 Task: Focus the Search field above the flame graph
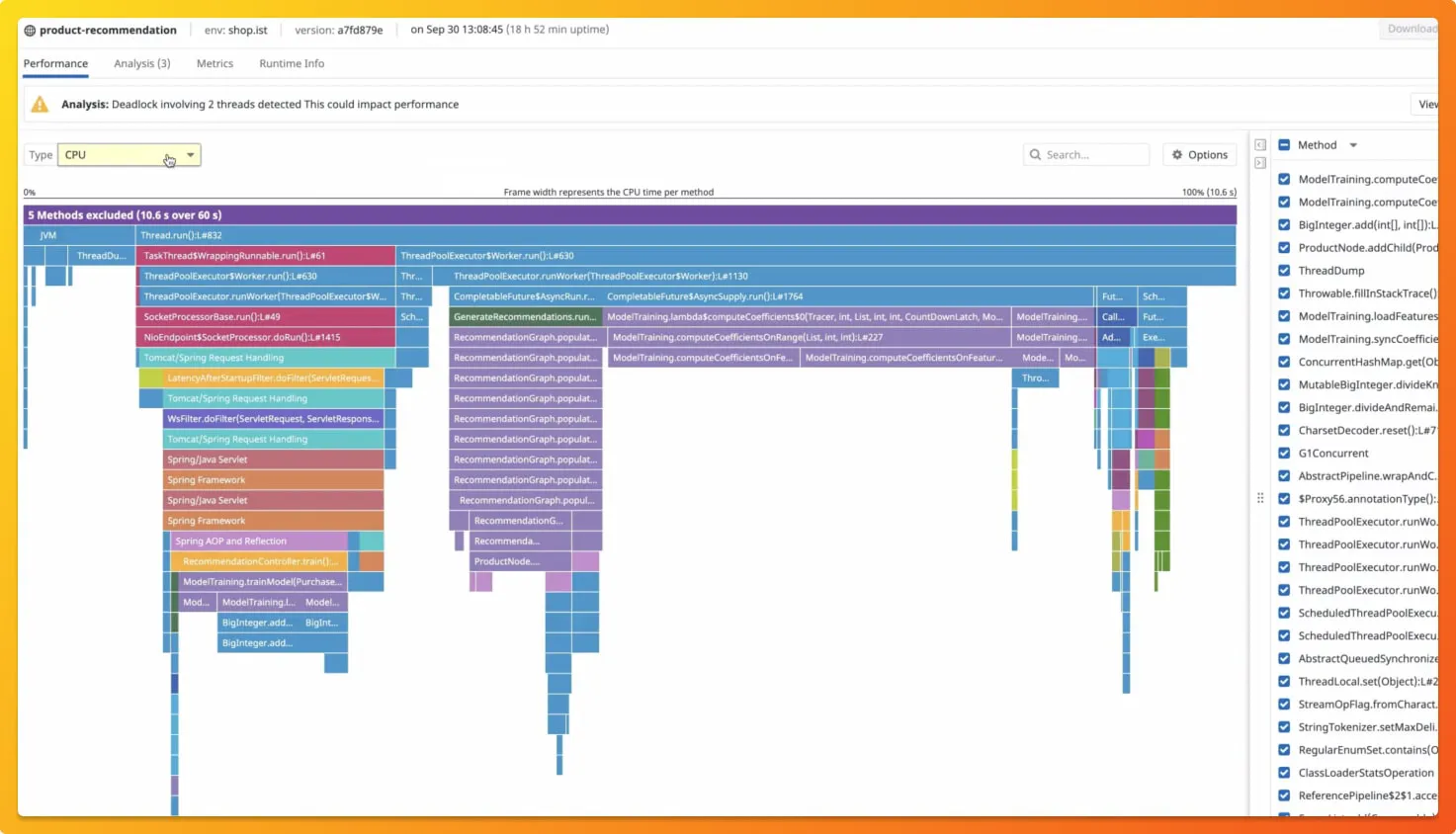click(x=1086, y=155)
